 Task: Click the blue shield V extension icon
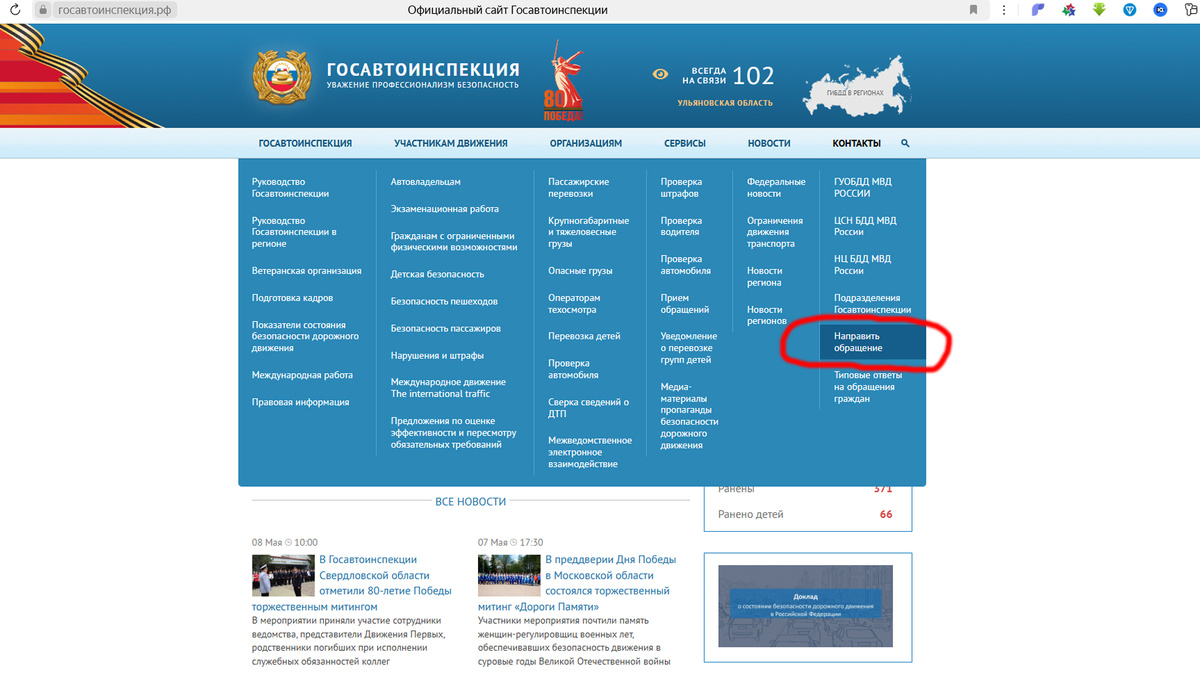[1130, 10]
